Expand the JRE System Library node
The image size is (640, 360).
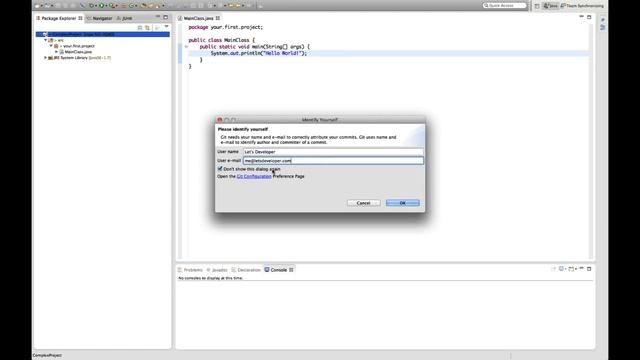[45, 58]
